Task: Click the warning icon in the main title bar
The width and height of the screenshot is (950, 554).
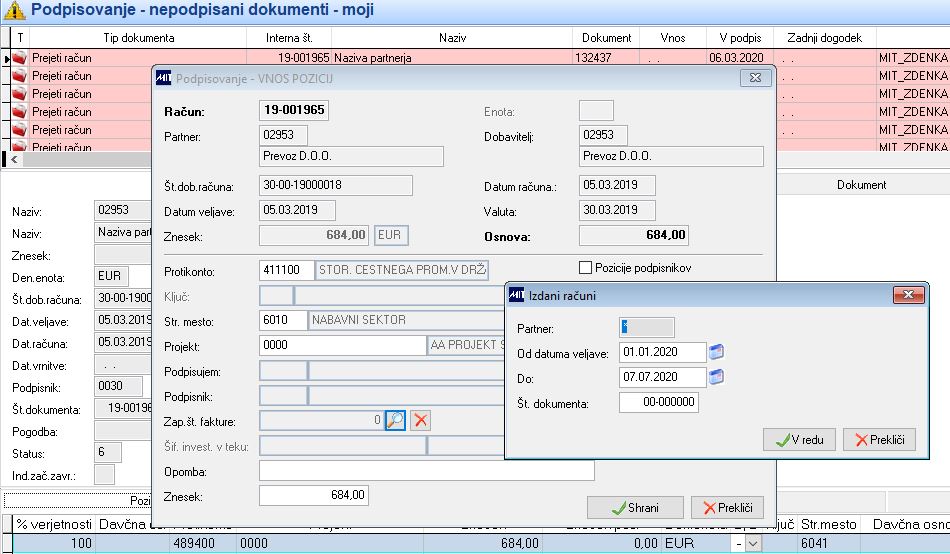Action: tap(15, 10)
